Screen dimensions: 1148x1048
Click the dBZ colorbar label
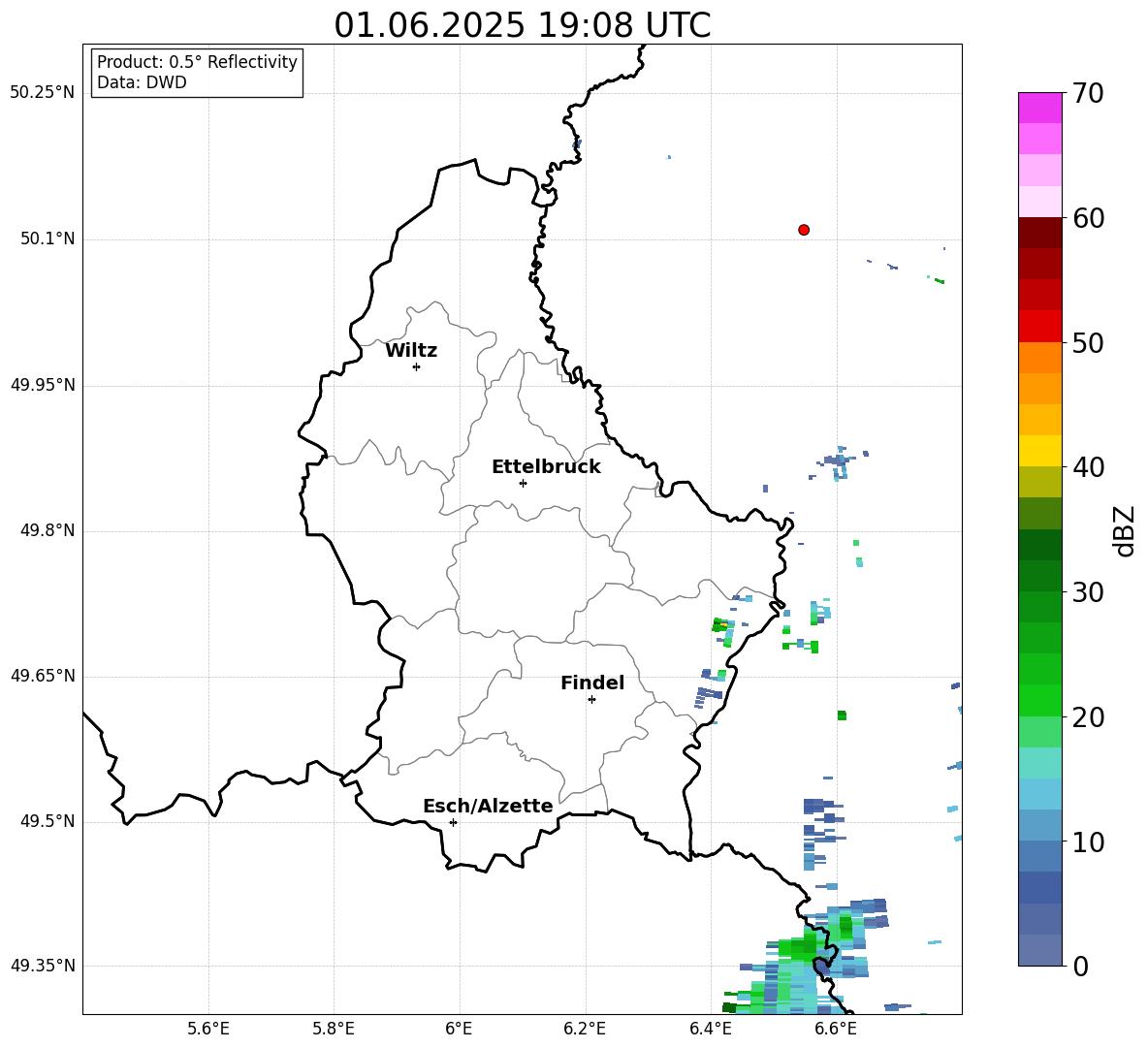coord(1124,530)
